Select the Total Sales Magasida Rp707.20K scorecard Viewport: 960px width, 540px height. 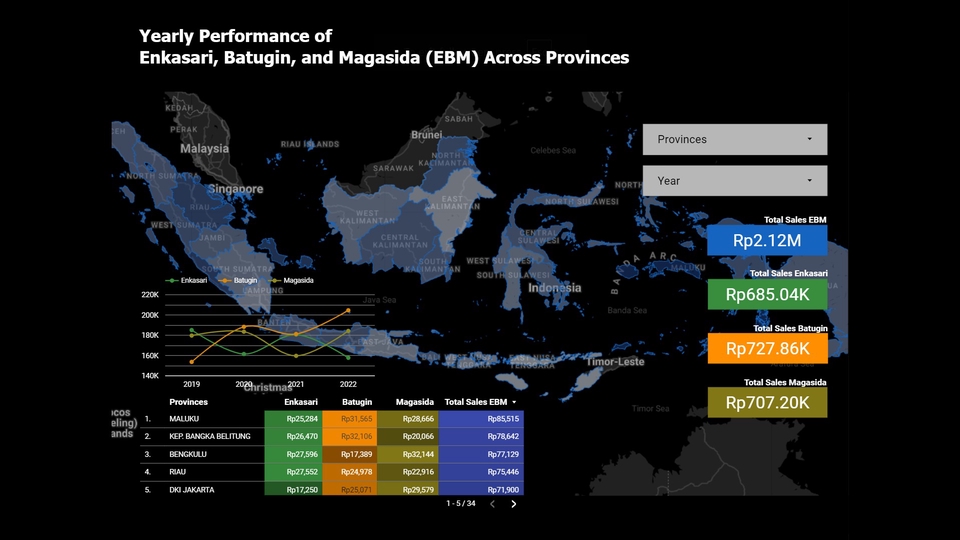pyautogui.click(x=767, y=402)
